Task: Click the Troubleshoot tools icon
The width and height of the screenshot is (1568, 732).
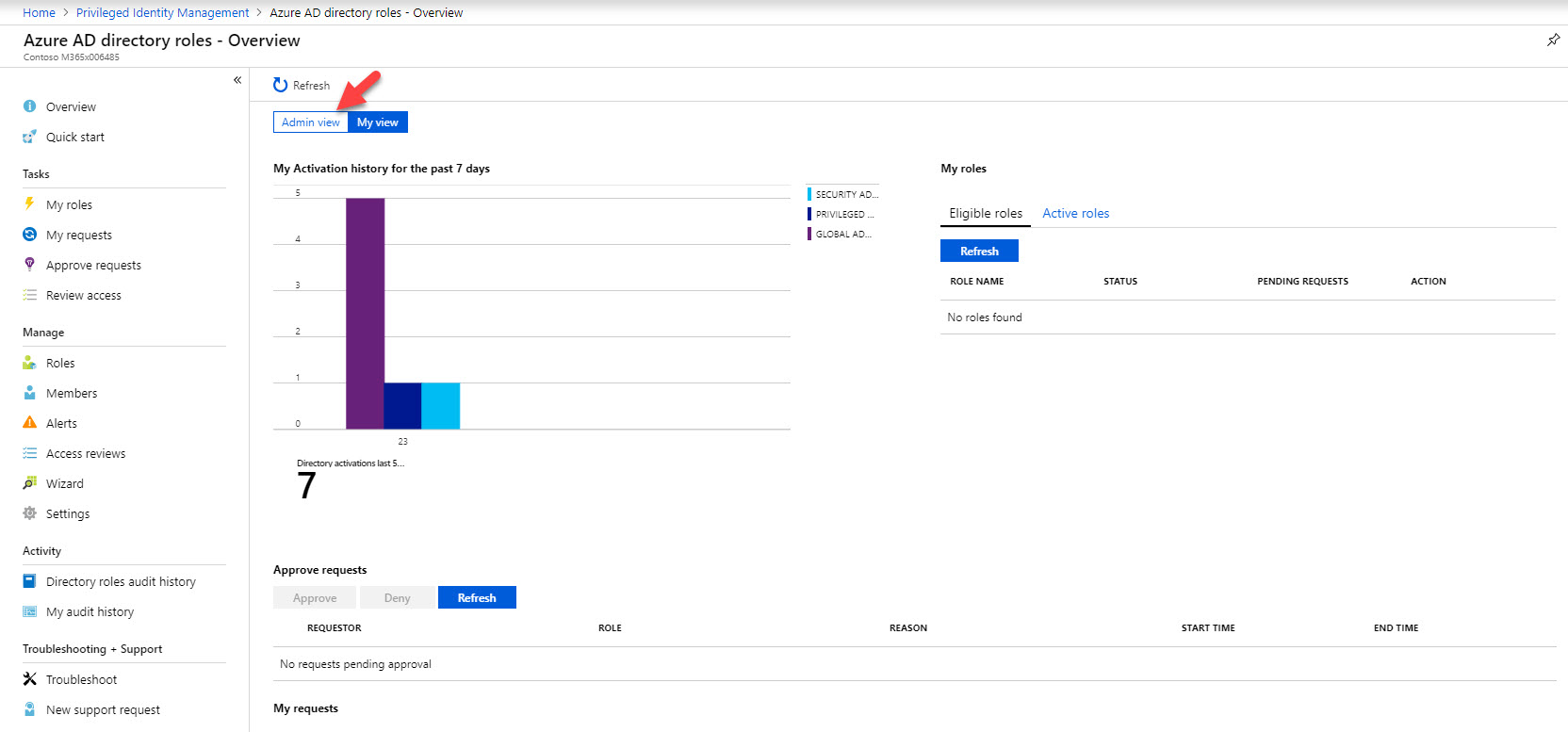Action: click(x=29, y=679)
